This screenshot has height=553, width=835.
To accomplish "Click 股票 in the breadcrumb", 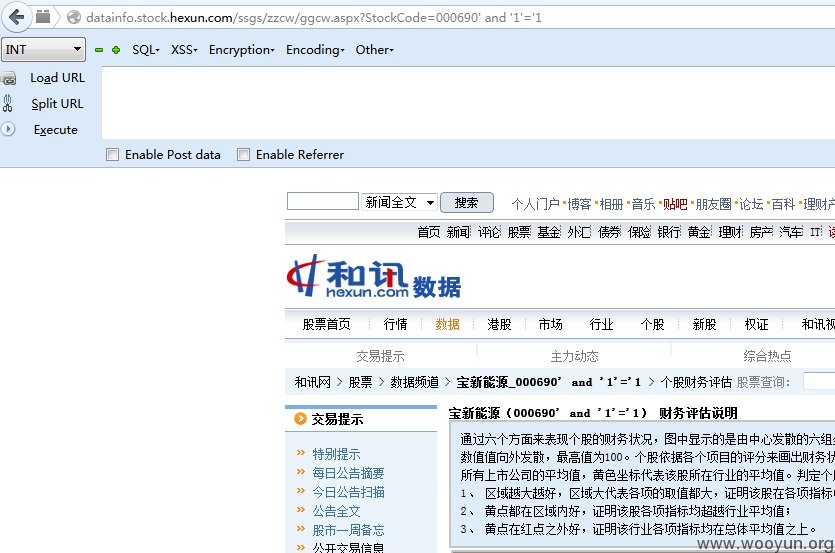I will [361, 382].
